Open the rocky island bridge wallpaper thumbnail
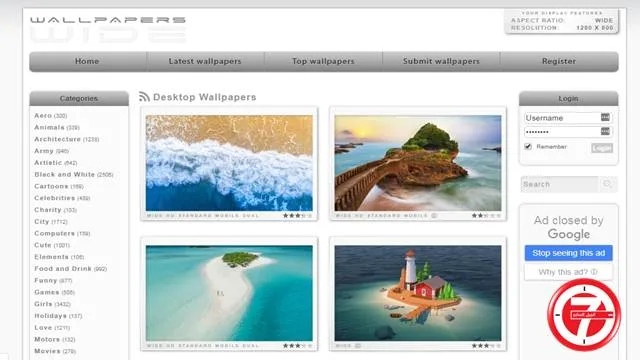 pyautogui.click(x=418, y=163)
